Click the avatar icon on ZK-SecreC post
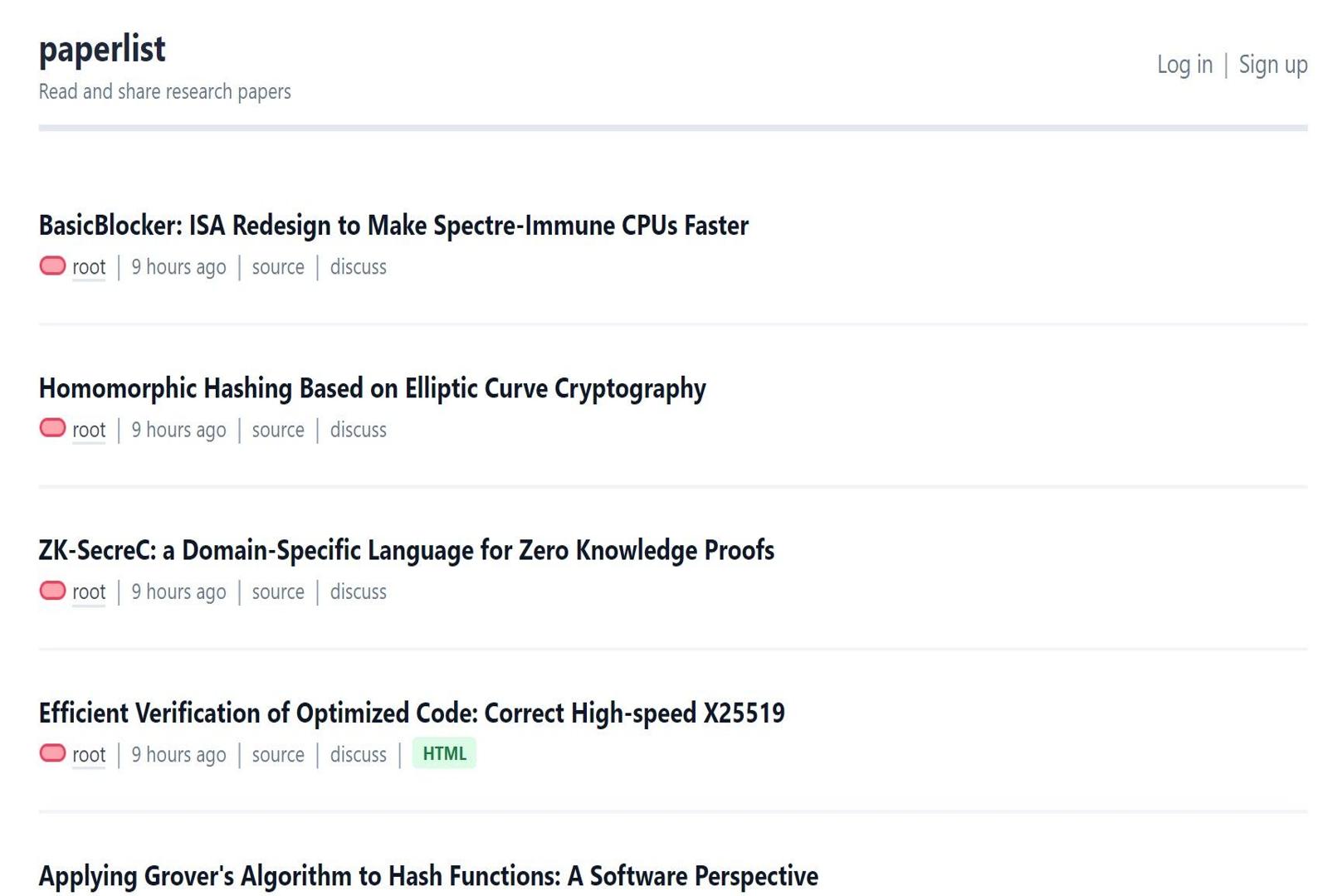This screenshot has width=1328, height=896. click(51, 592)
